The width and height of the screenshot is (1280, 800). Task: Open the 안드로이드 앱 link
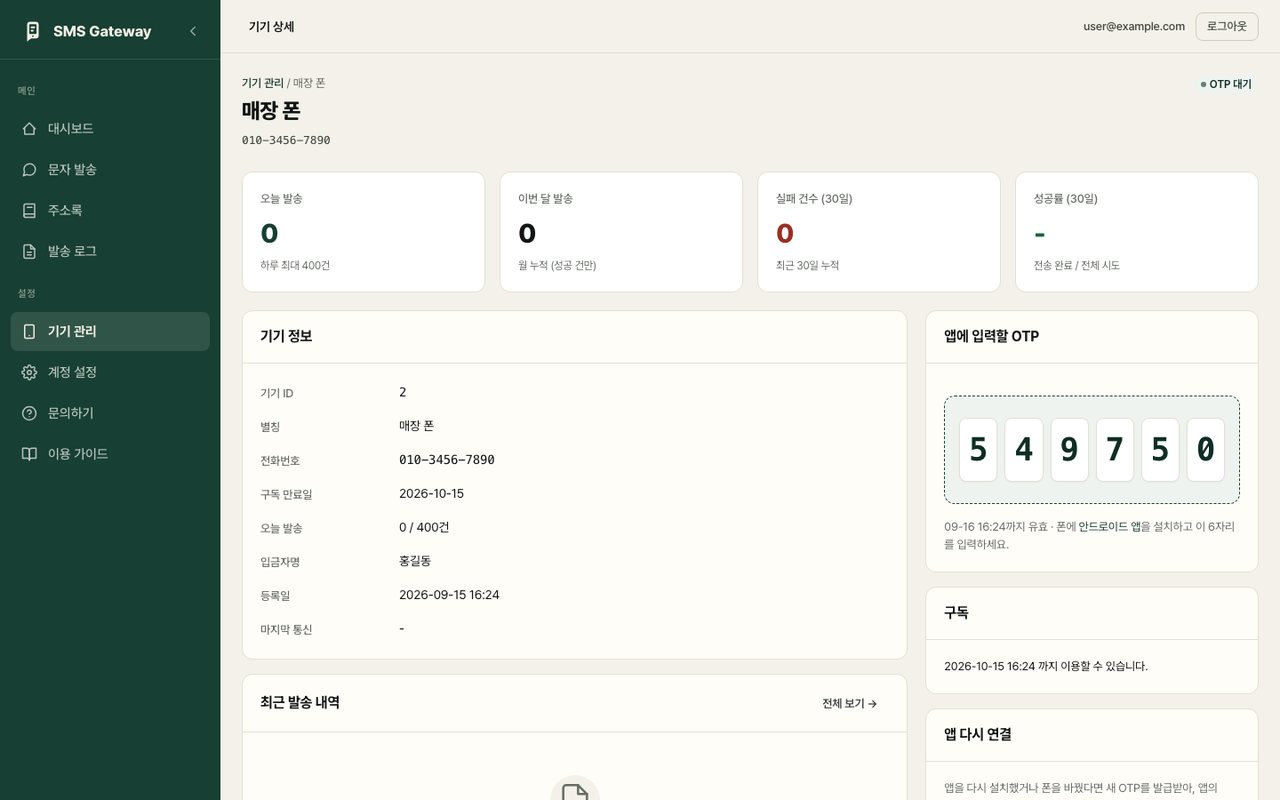tap(1110, 526)
